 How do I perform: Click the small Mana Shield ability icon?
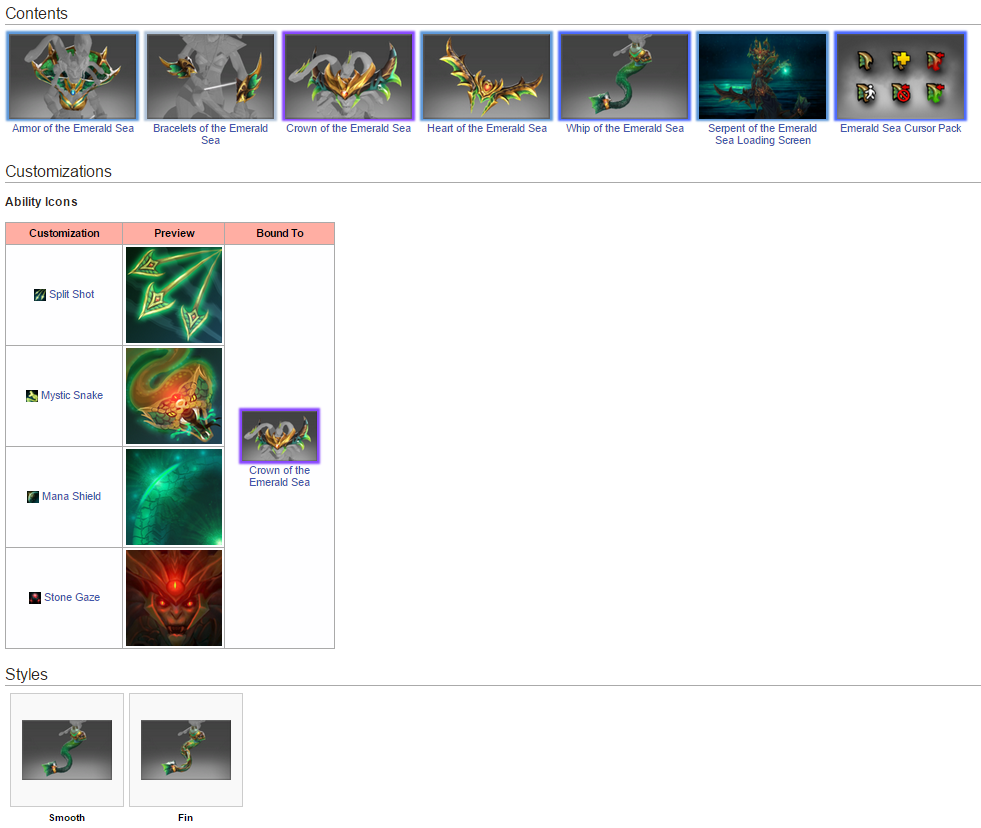(x=33, y=497)
